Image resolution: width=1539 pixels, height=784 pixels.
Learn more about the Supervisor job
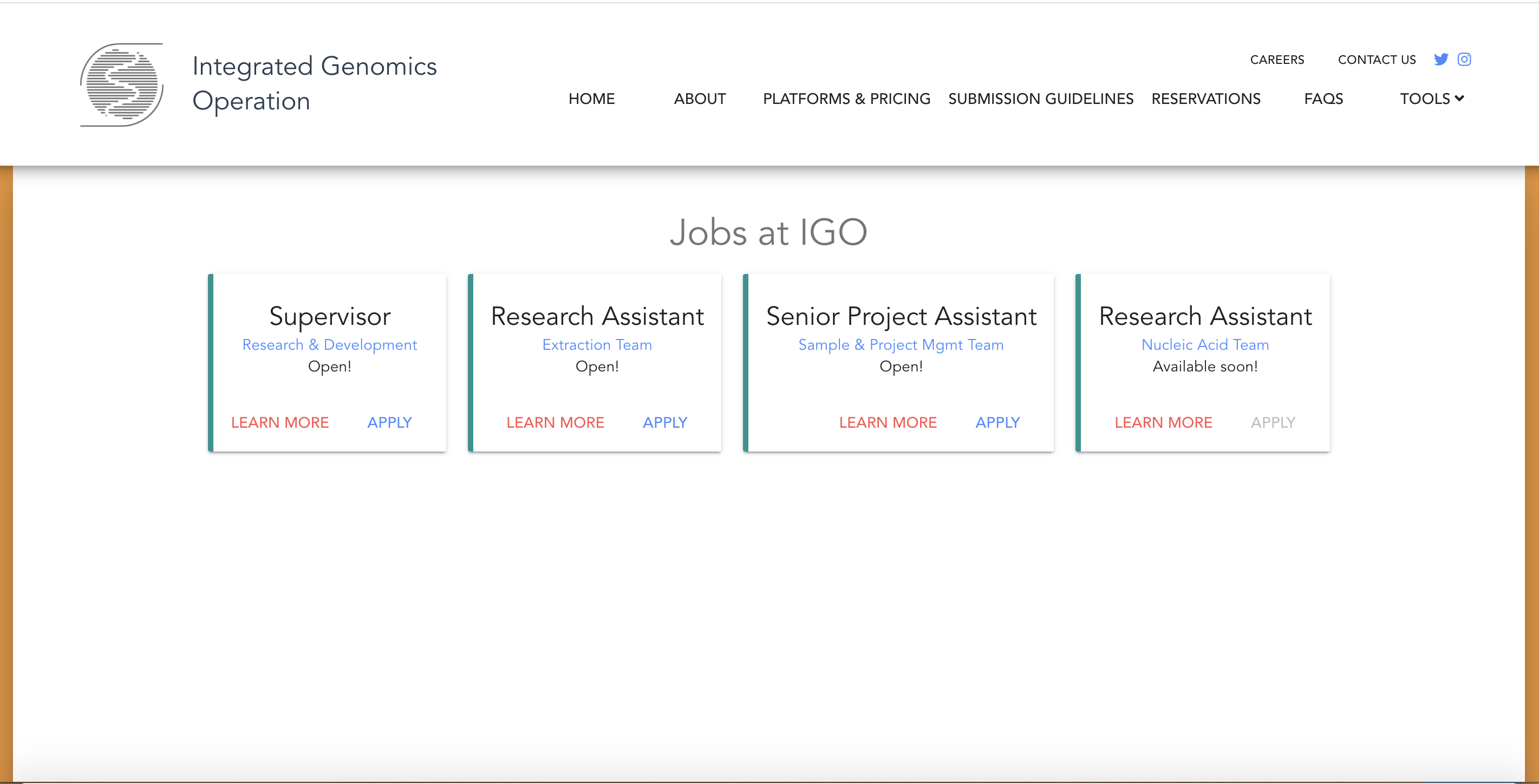279,422
